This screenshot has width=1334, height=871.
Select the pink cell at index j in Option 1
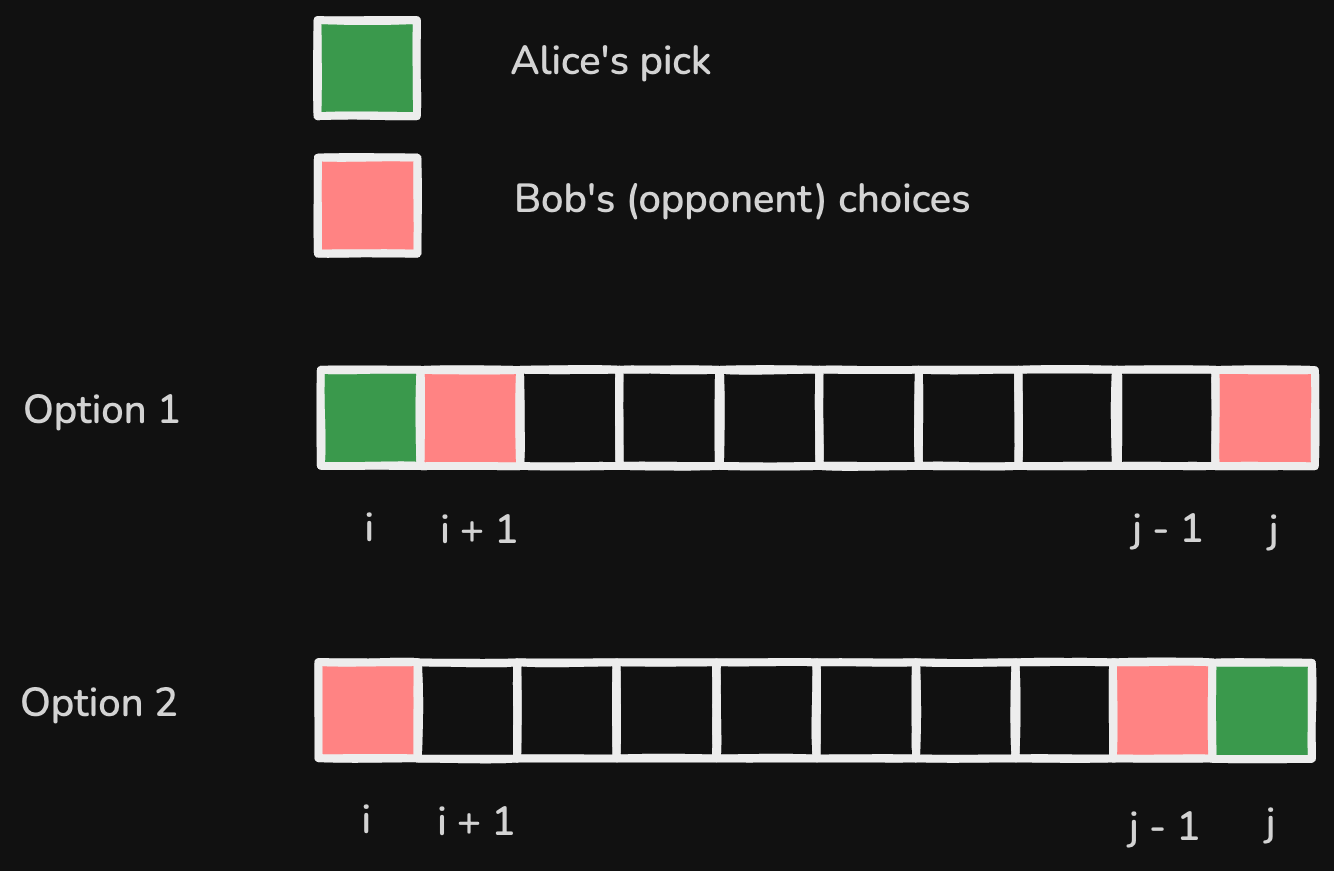[1265, 418]
